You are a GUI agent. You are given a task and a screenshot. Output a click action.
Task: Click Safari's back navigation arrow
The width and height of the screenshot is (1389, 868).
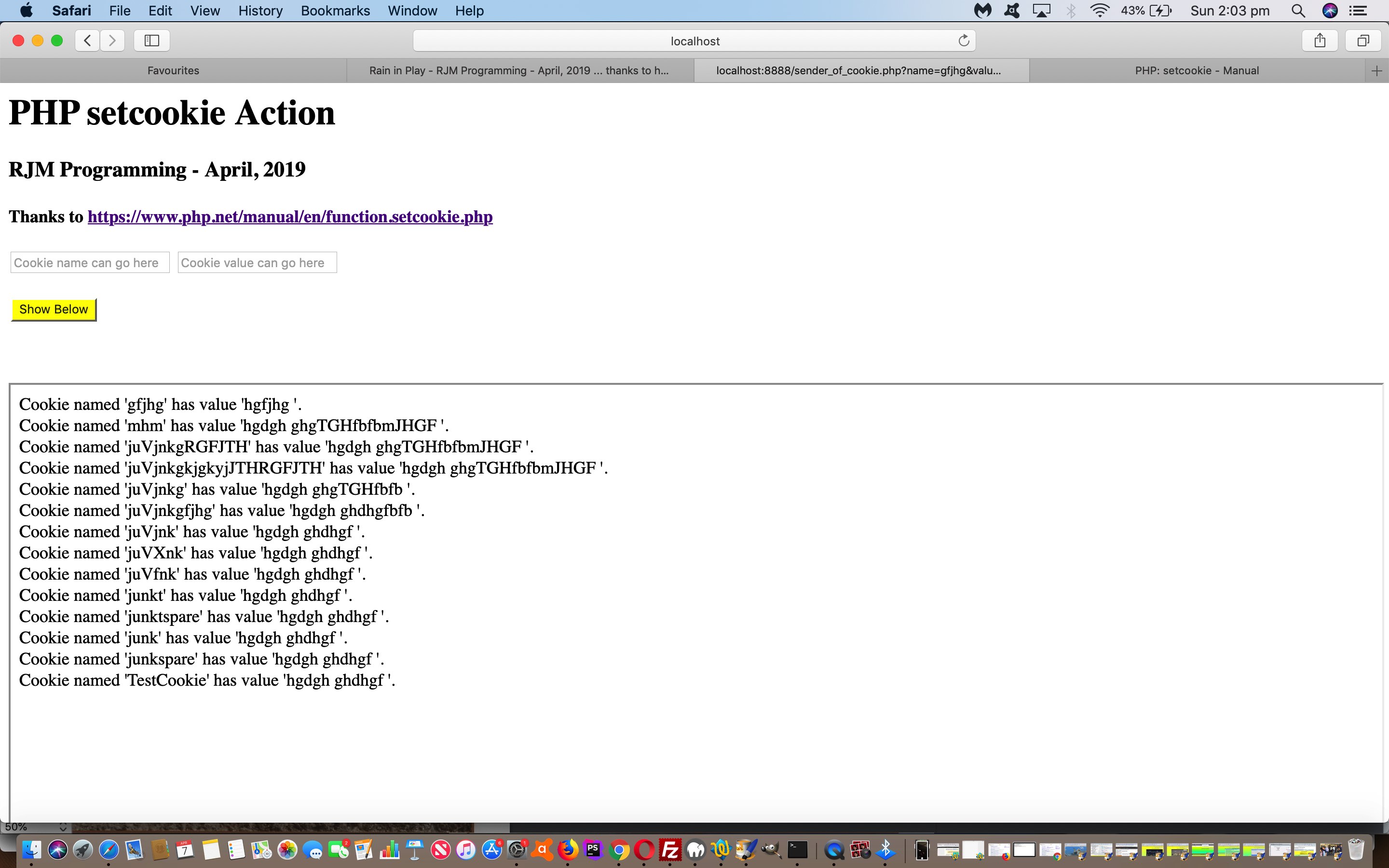coord(87,40)
